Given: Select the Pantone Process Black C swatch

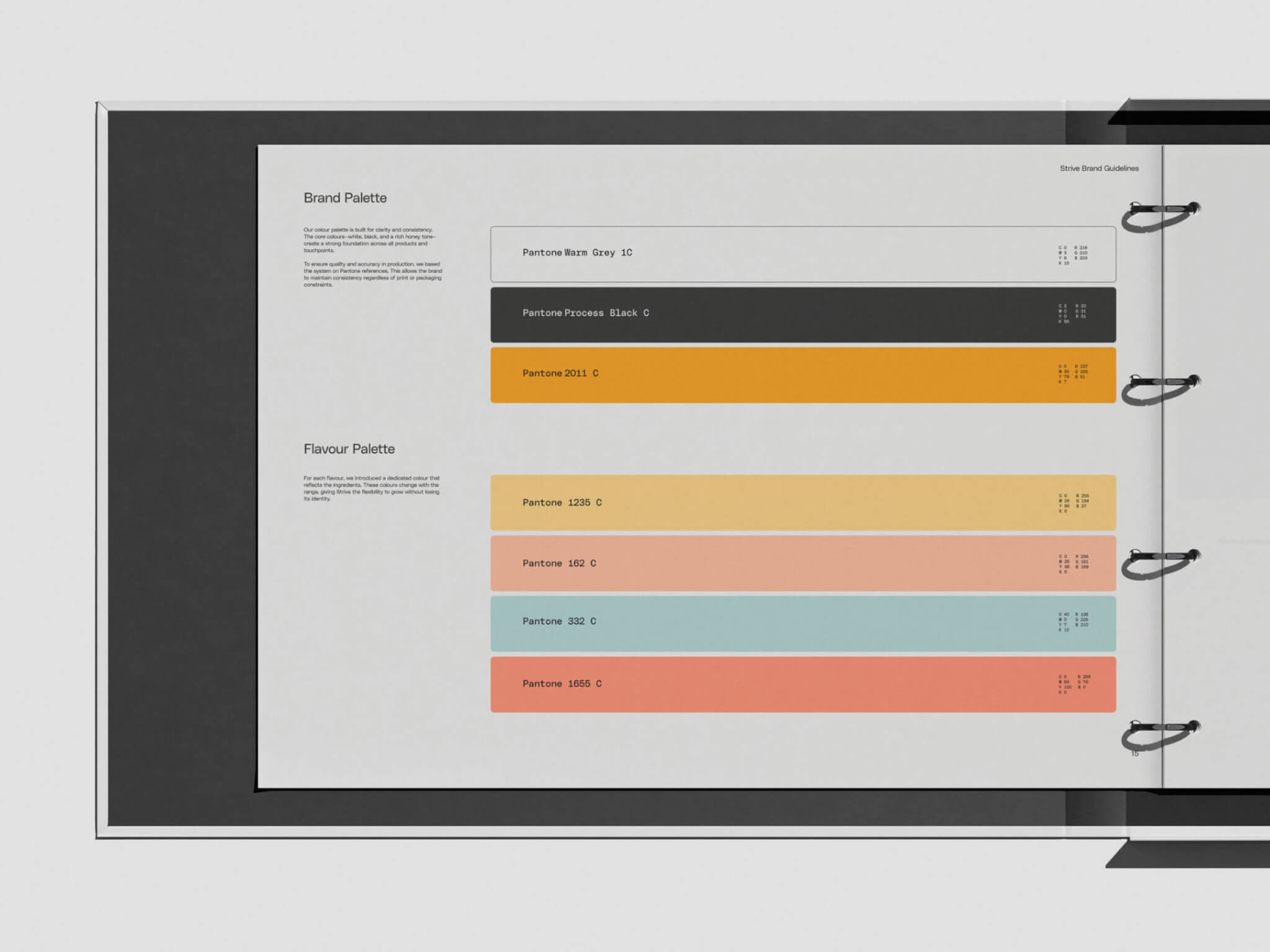Looking at the screenshot, I should [x=803, y=315].
